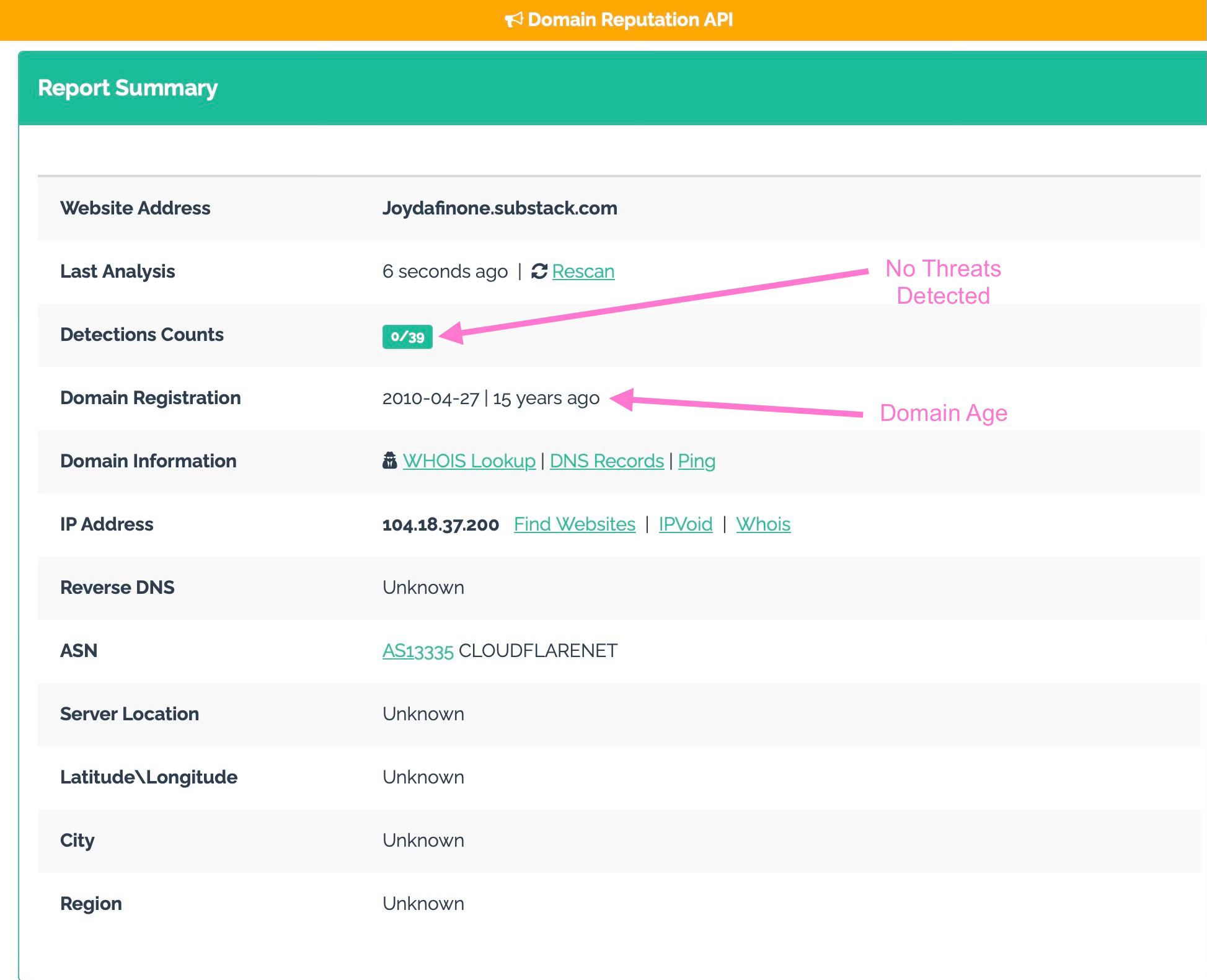Click the 2010-04-27 domain registration date
This screenshot has height=980, width=1207.
click(x=430, y=398)
